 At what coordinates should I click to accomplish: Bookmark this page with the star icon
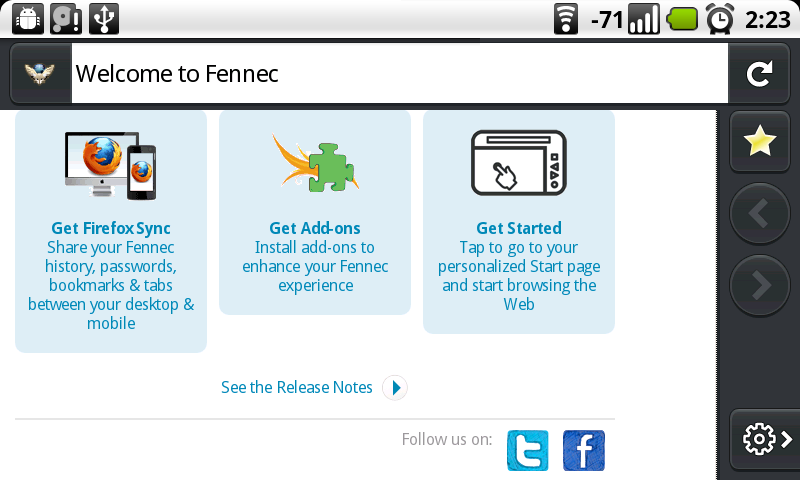[760, 141]
